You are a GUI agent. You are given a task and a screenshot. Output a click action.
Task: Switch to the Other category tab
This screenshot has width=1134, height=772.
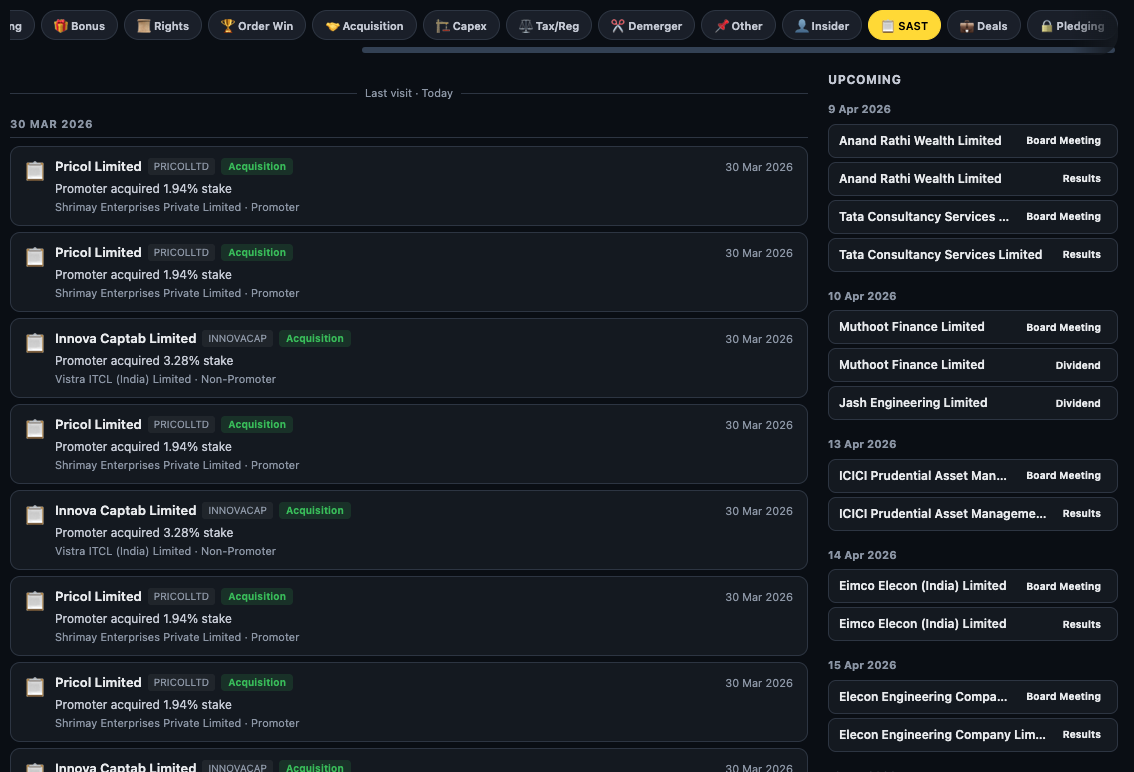[738, 26]
